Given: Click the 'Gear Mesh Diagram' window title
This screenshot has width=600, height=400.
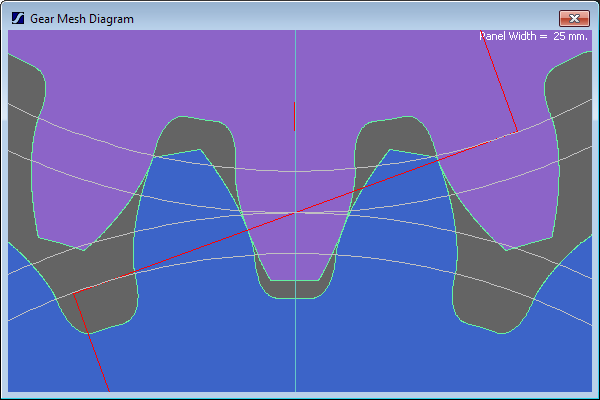Looking at the screenshot, I should coord(82,19).
